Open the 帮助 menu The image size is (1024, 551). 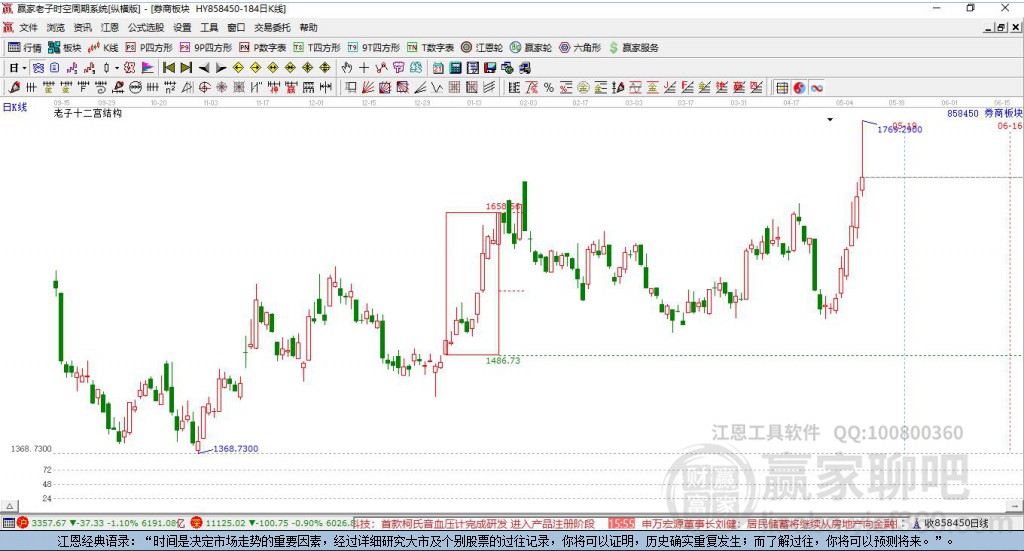click(308, 27)
